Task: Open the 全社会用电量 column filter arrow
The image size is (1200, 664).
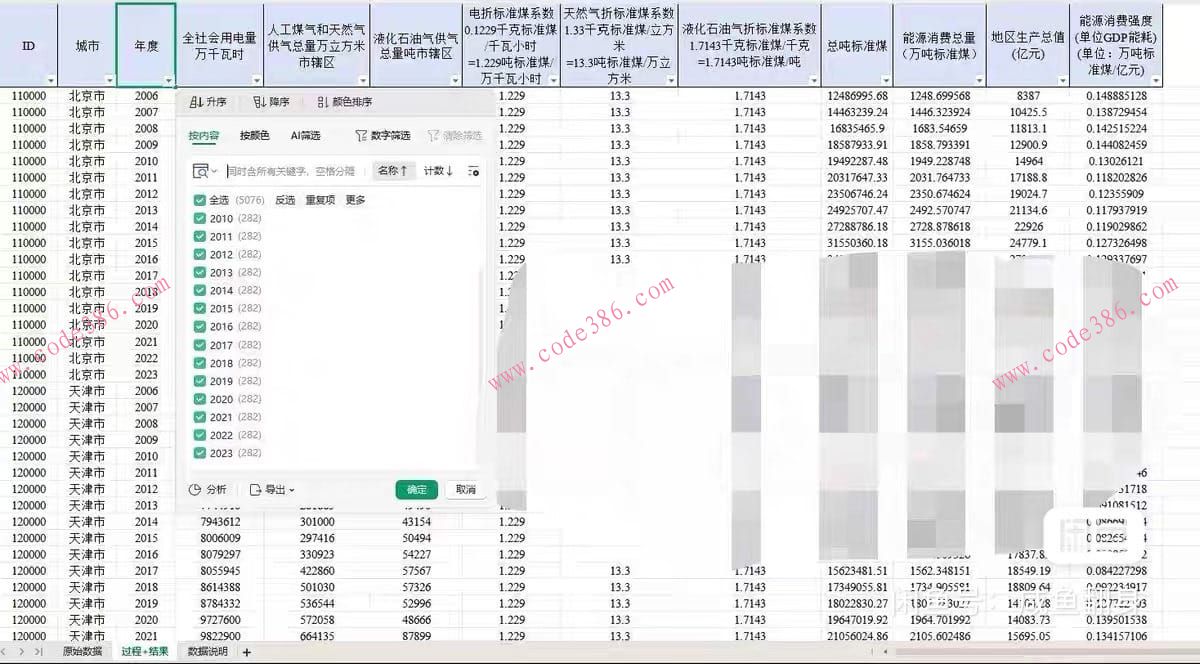Action: point(255,81)
